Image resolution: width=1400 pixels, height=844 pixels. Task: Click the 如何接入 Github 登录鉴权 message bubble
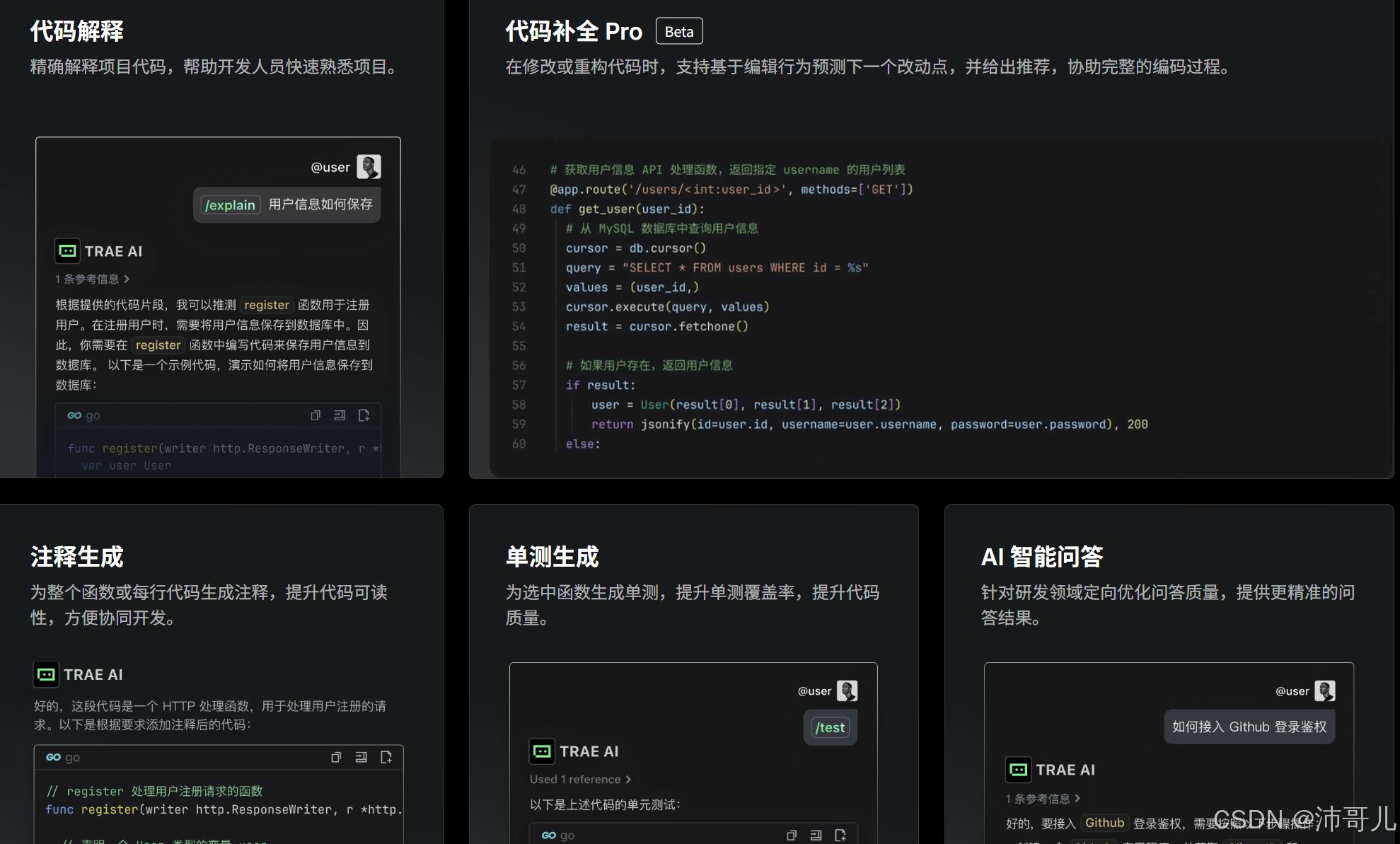(1249, 727)
